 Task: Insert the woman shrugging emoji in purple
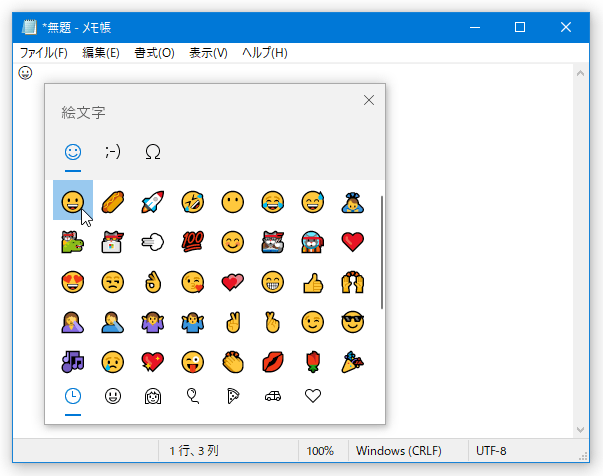click(x=153, y=322)
